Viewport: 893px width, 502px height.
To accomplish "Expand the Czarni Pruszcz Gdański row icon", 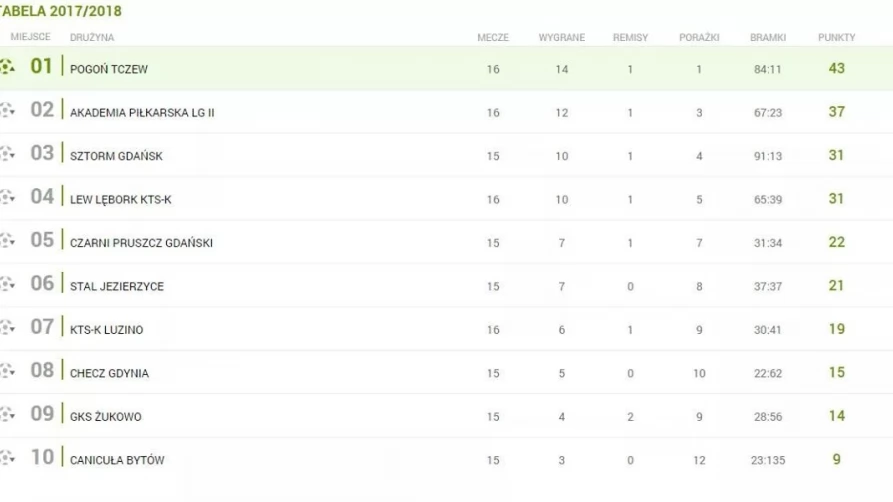I will tap(7, 241).
